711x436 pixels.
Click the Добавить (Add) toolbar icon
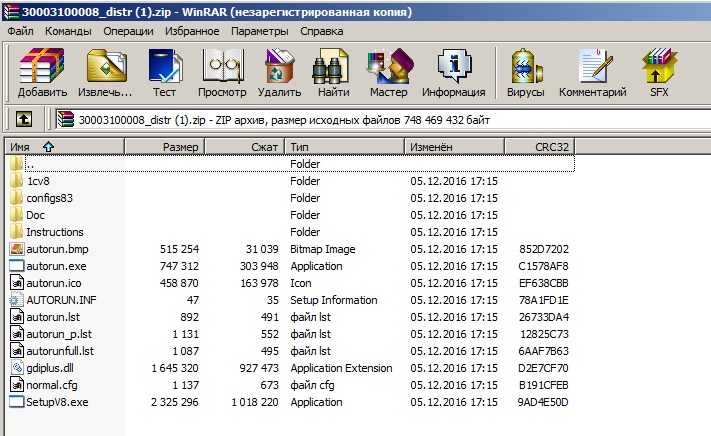(42, 67)
